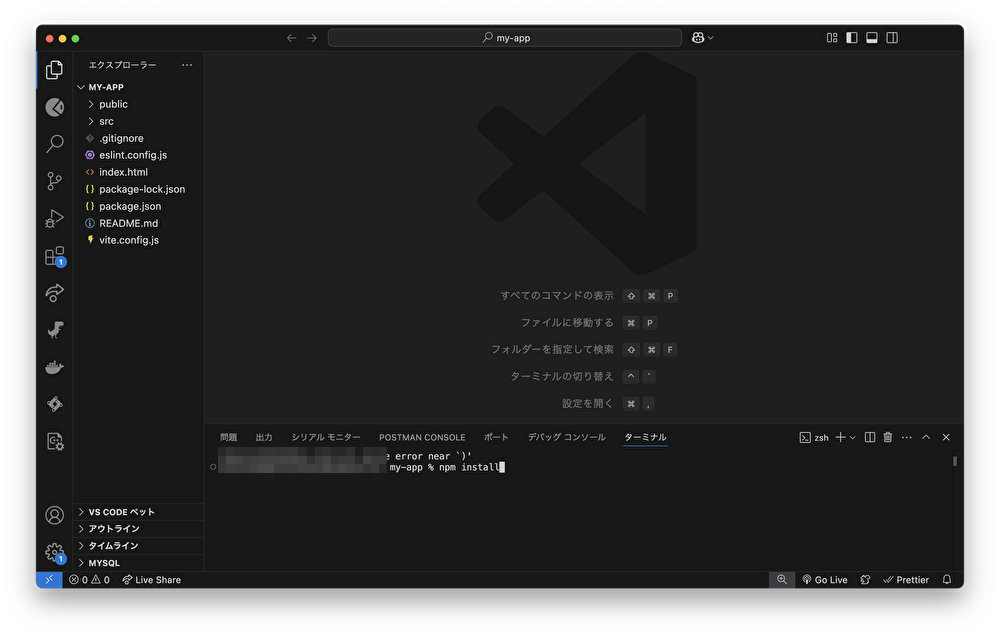Toggle primary sidebar visibility in title bar
Viewport: 1000px width, 636px height.
pos(852,38)
